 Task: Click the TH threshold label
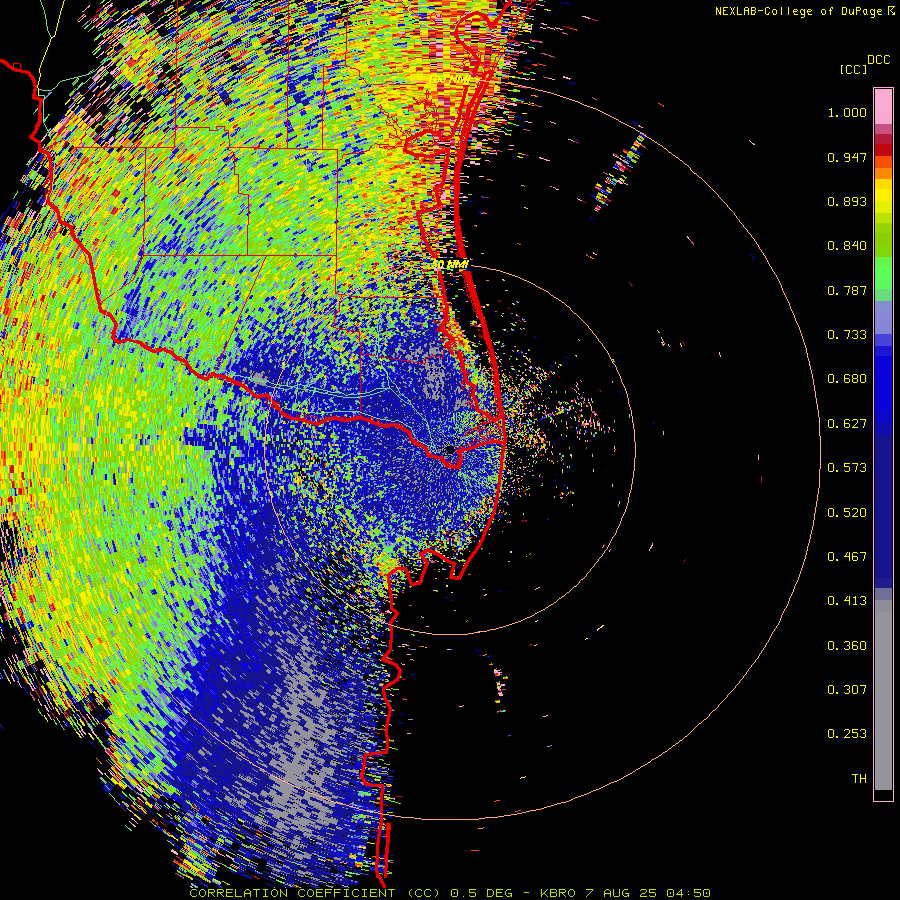click(x=859, y=779)
